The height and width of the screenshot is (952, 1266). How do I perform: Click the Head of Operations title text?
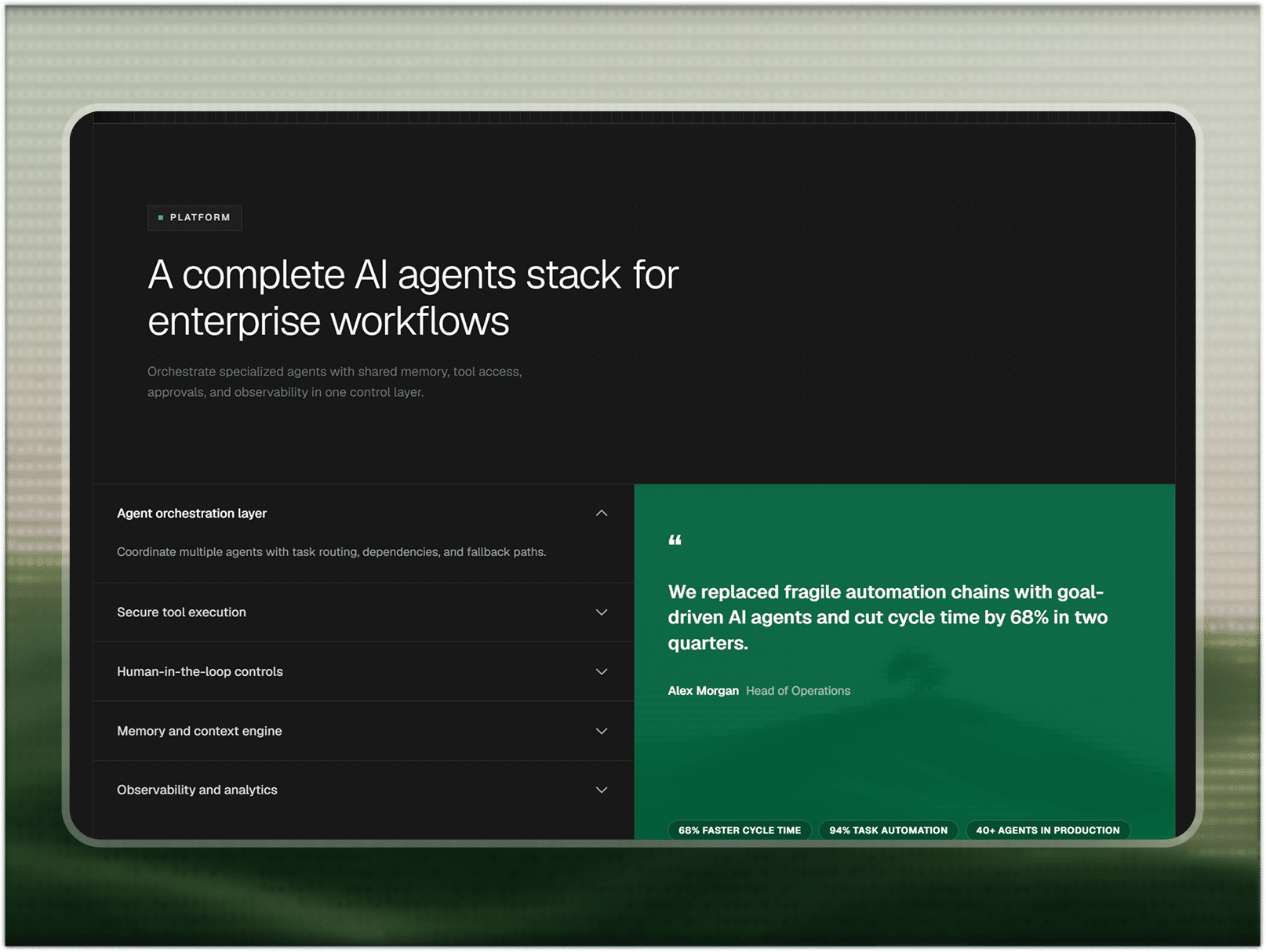click(x=798, y=691)
